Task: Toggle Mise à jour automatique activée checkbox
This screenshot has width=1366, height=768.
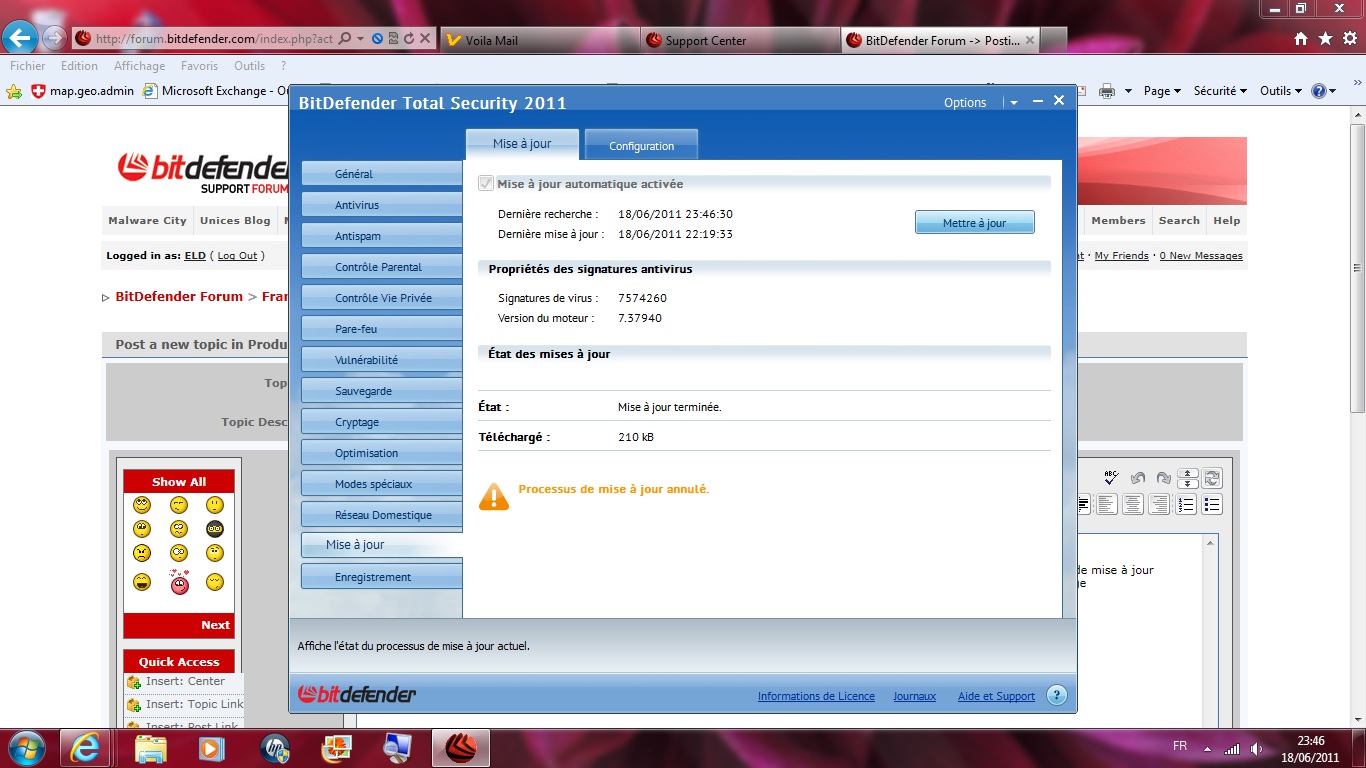Action: (x=486, y=184)
